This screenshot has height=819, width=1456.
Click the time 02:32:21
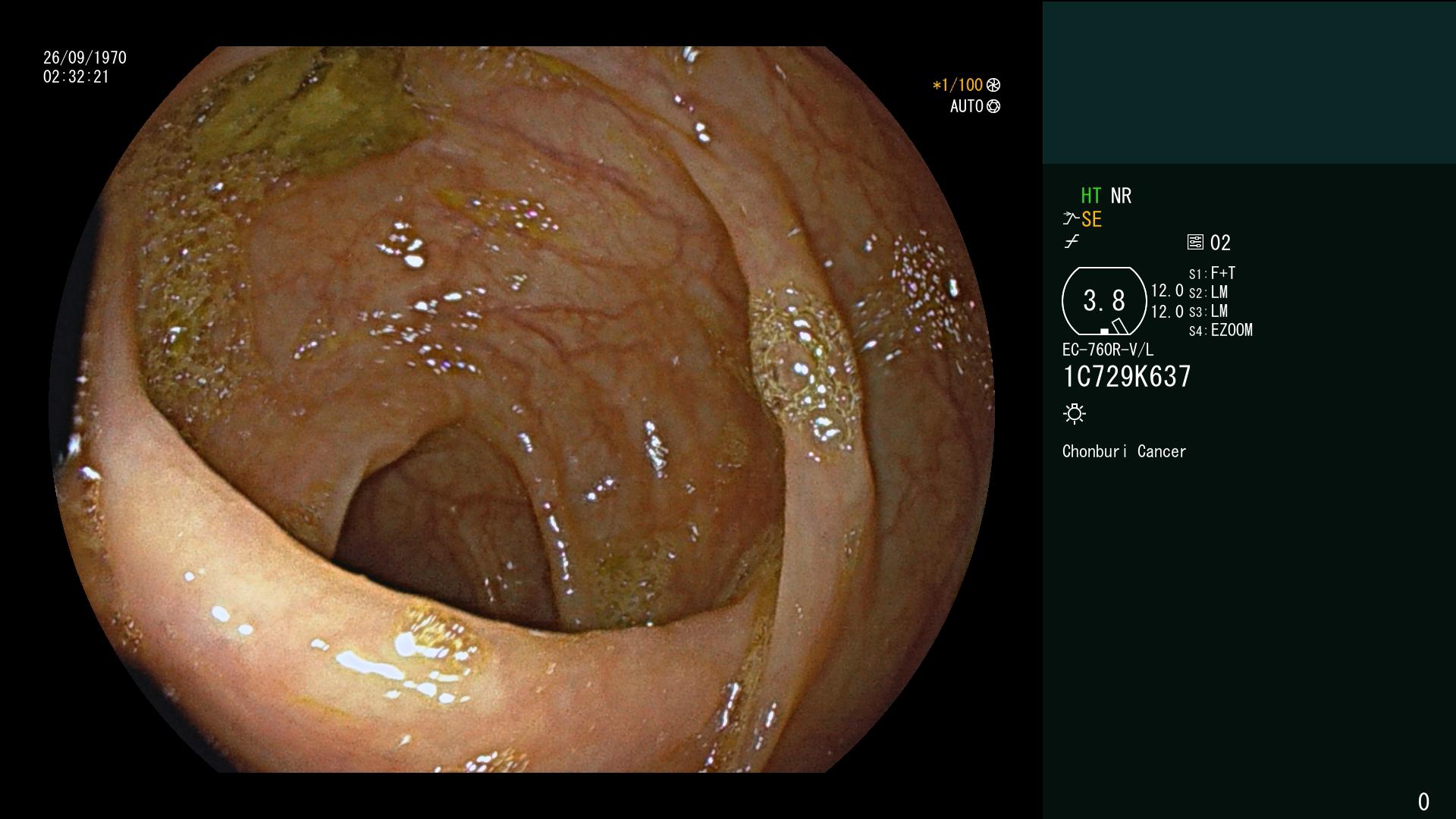click(x=76, y=77)
